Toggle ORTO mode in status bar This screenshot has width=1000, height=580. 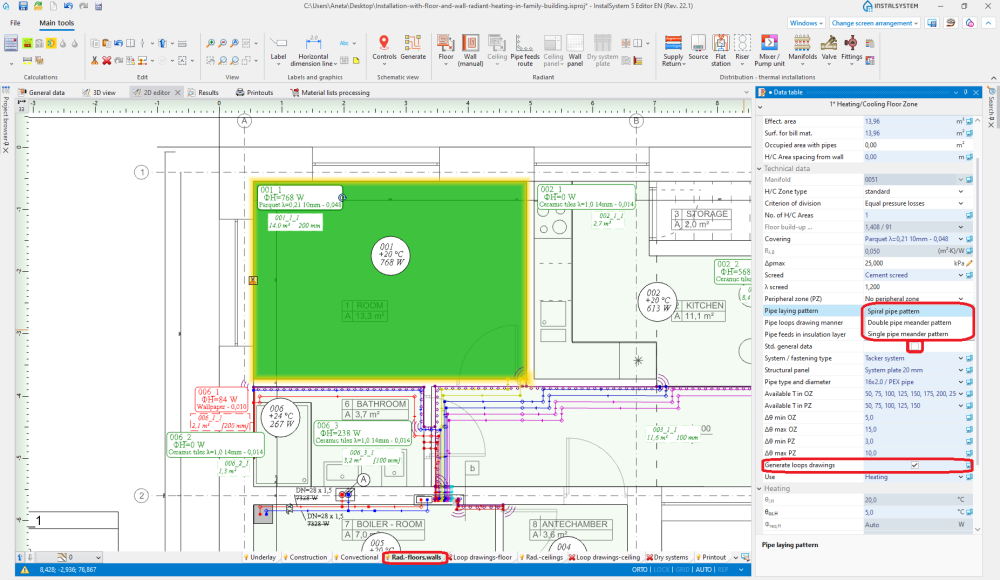click(x=640, y=570)
